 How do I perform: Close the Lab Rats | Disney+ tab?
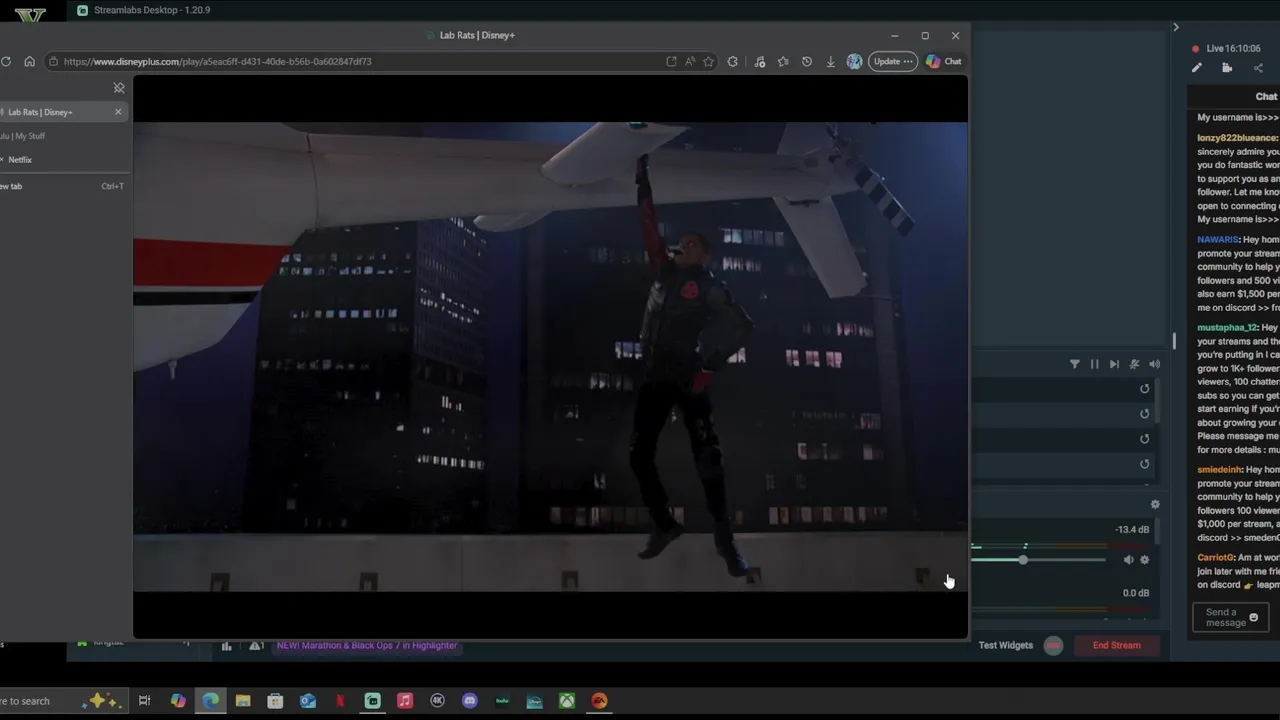click(x=118, y=112)
